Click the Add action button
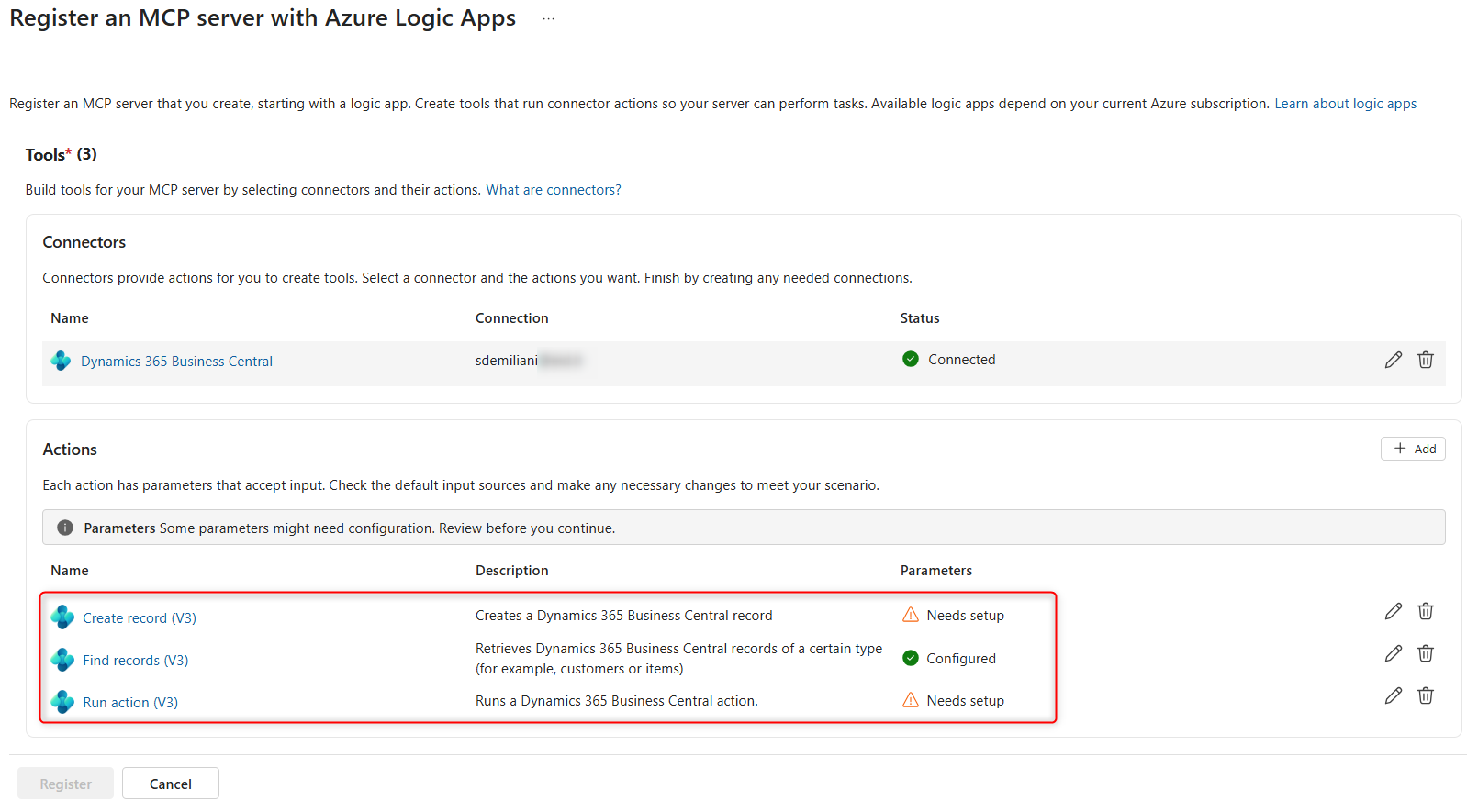Viewport: 1467px width, 812px height. pos(1413,449)
